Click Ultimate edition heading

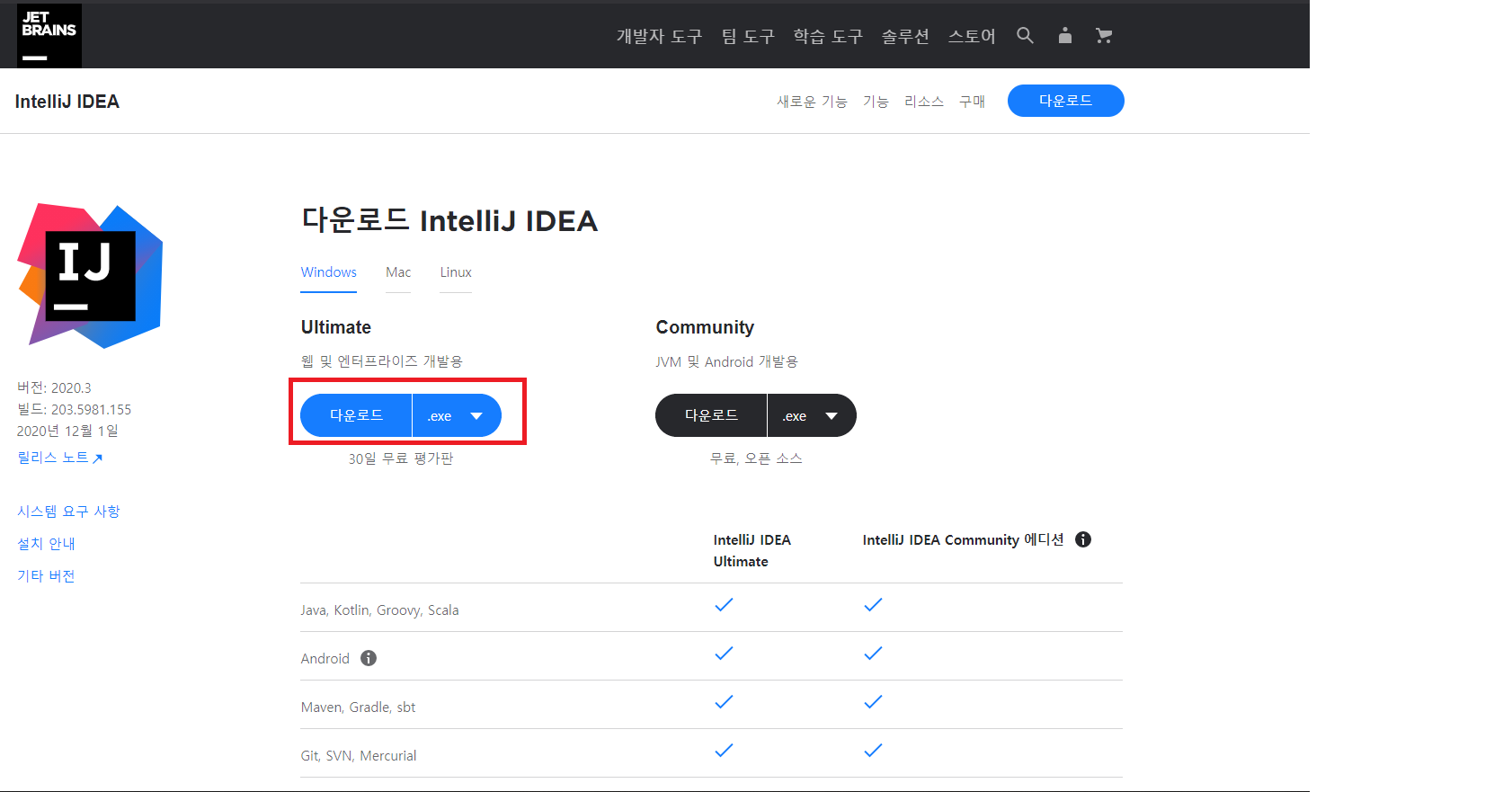[x=336, y=327]
